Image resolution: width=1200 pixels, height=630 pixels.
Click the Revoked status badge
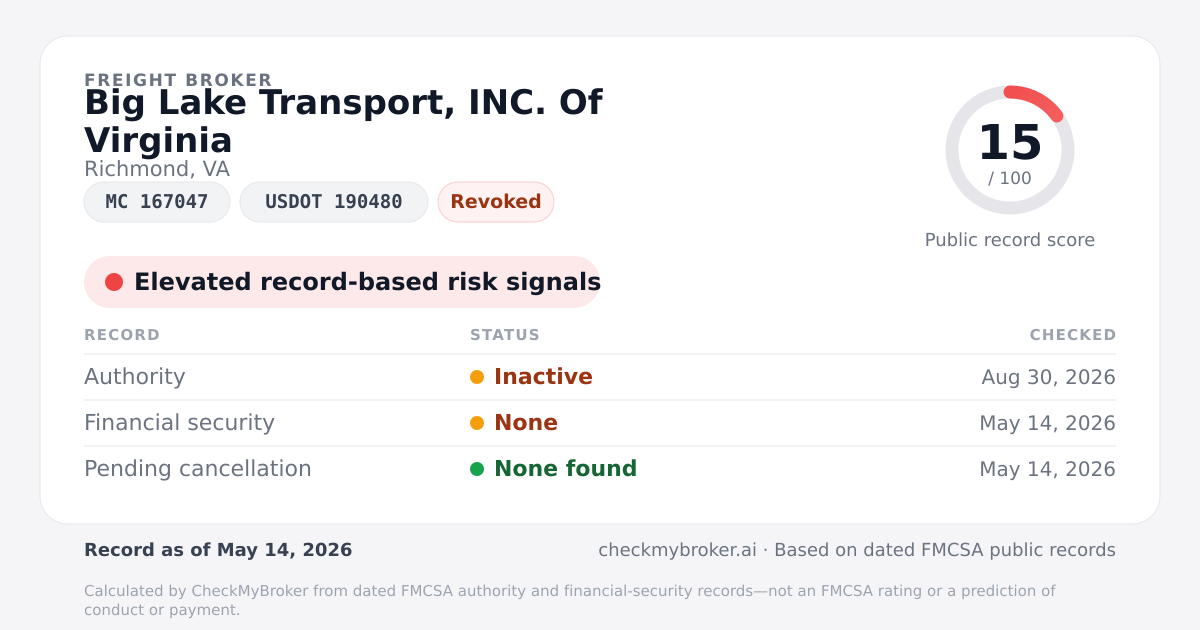tap(496, 202)
